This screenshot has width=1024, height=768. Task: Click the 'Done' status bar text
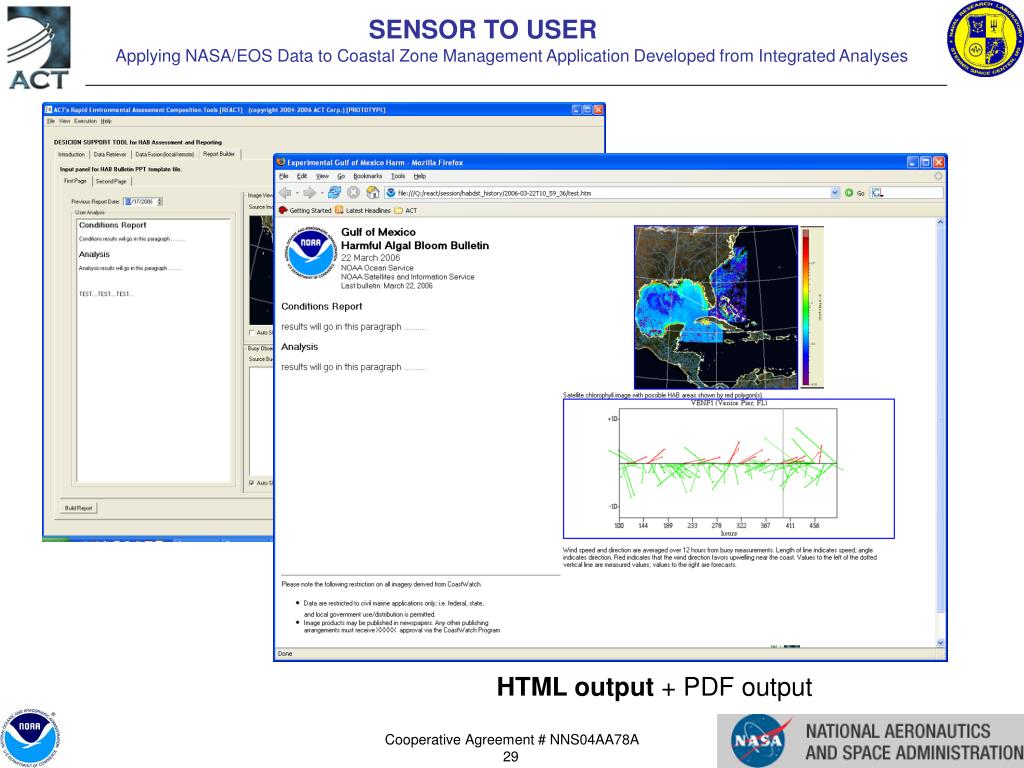click(x=285, y=653)
